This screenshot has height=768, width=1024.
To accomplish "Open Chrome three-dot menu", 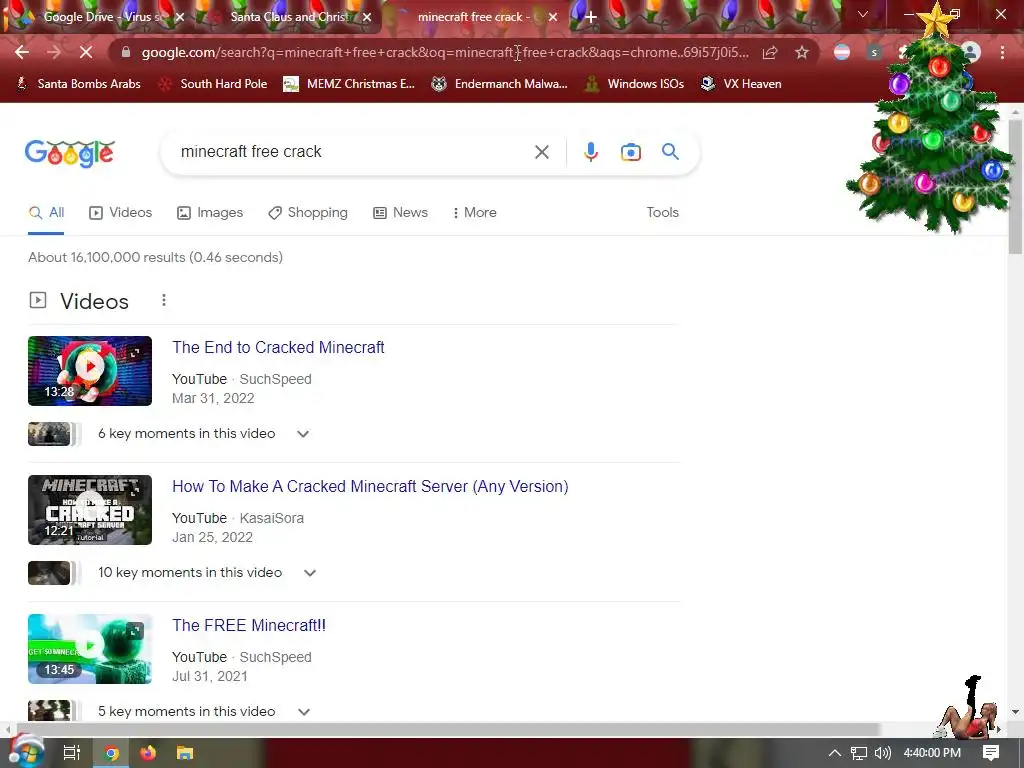I will coord(1002,52).
